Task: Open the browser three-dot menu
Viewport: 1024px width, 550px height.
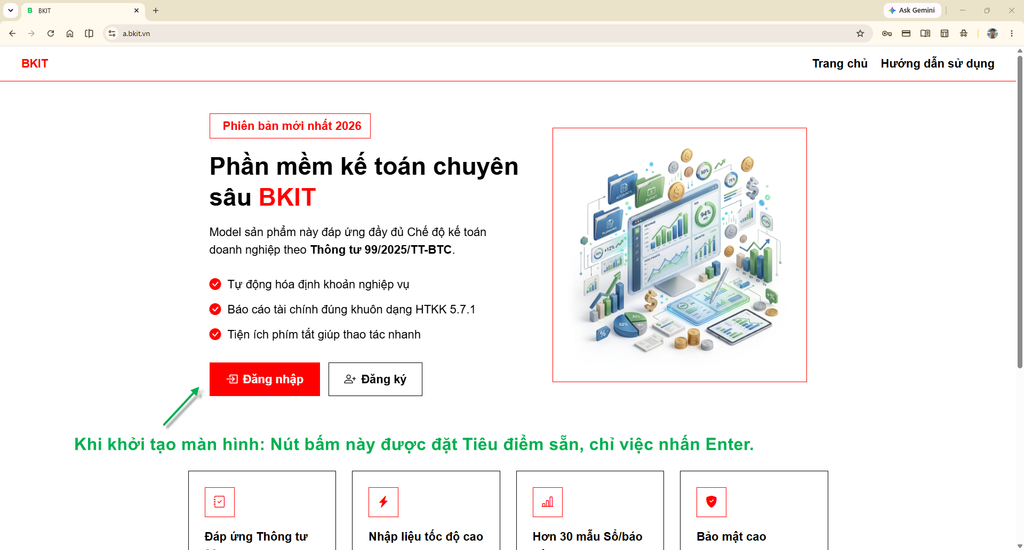Action: [x=1012, y=33]
